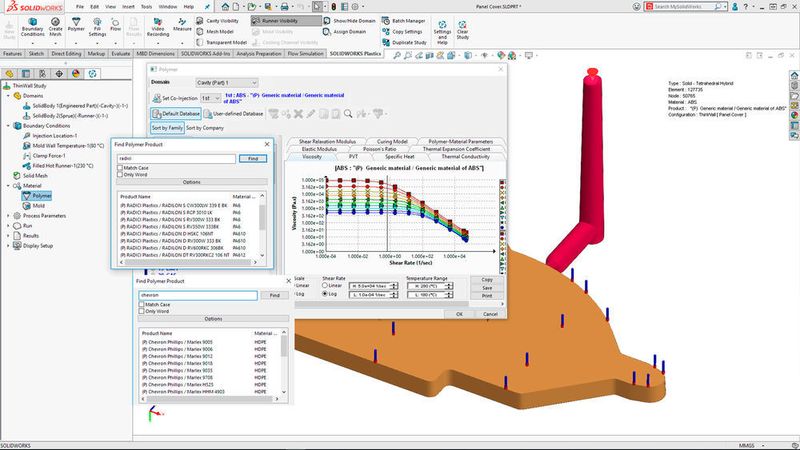
Task: Open the Domain Cavity (Part) 1 dropdown
Action: coord(227,83)
